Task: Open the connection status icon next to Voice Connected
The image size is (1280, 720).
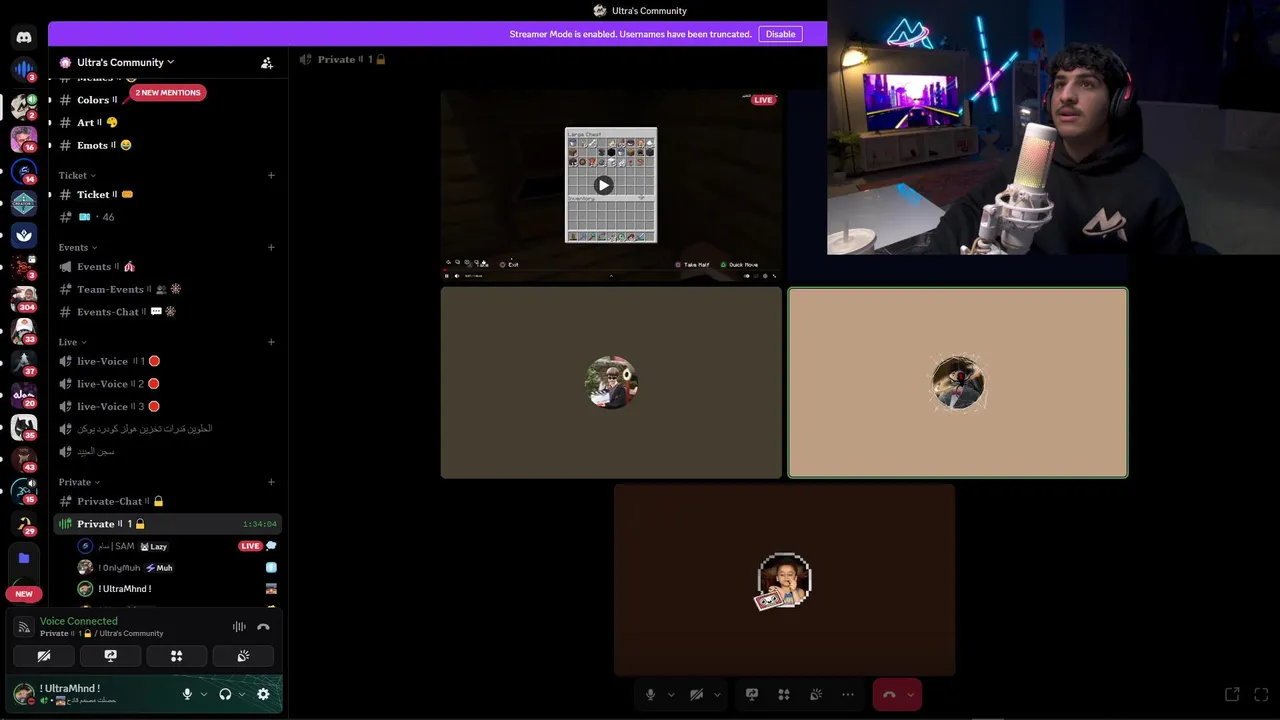Action: coord(24,627)
